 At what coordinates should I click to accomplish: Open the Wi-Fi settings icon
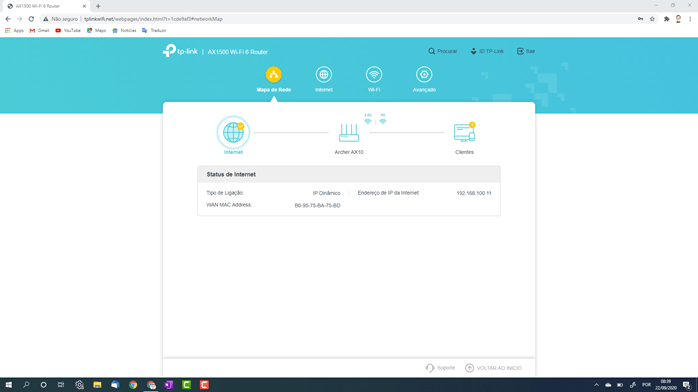pyautogui.click(x=374, y=75)
